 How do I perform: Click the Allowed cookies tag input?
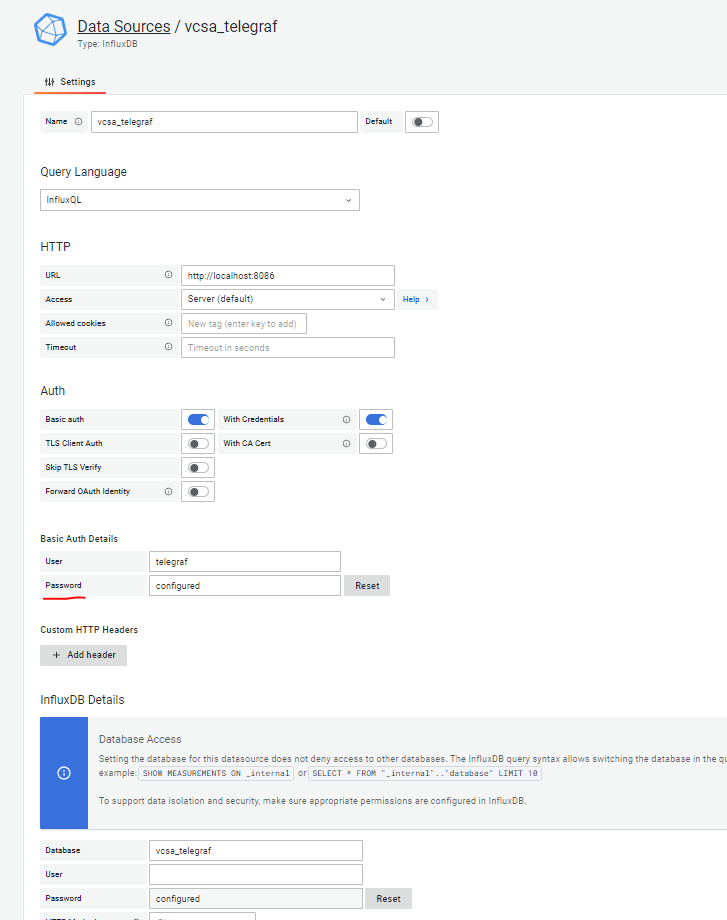[244, 323]
